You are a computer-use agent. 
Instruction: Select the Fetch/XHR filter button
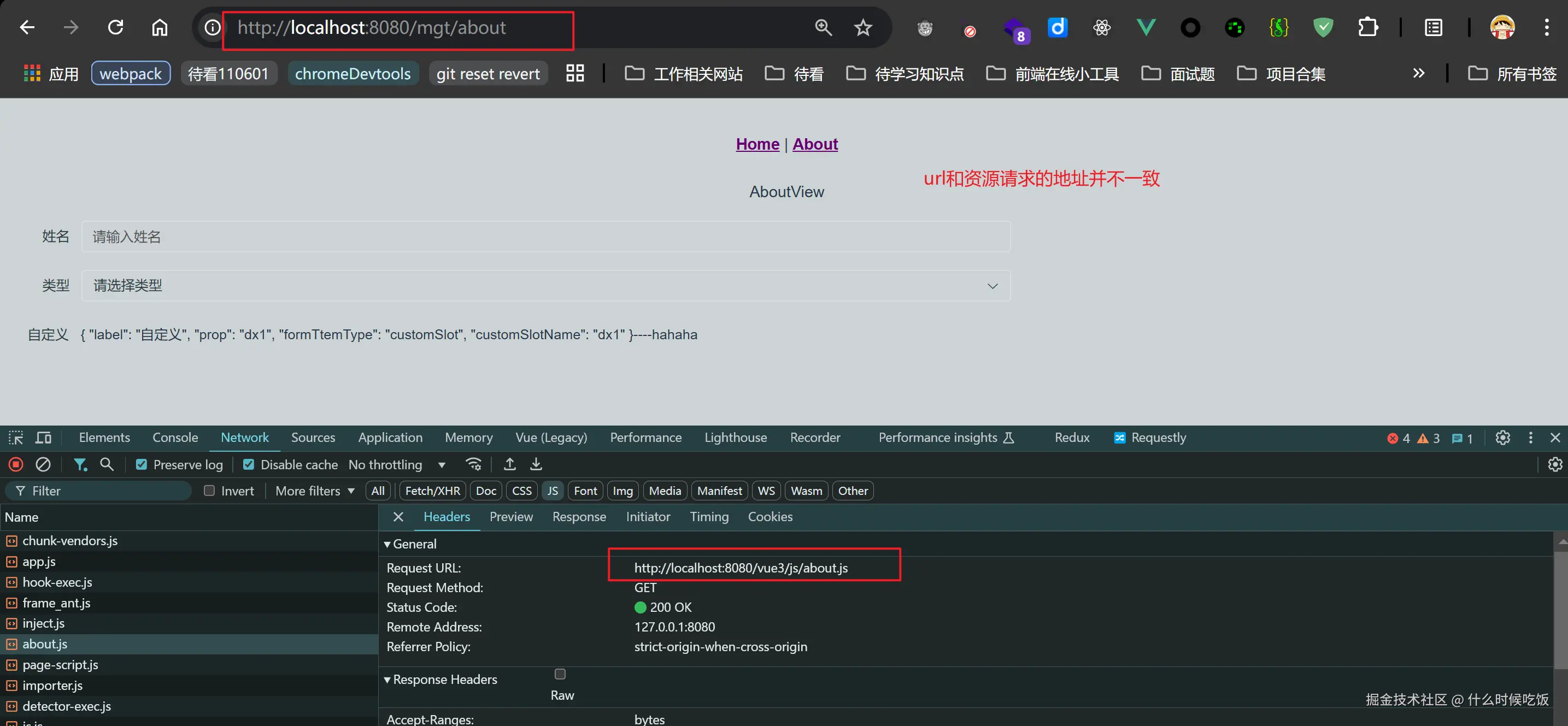point(432,491)
